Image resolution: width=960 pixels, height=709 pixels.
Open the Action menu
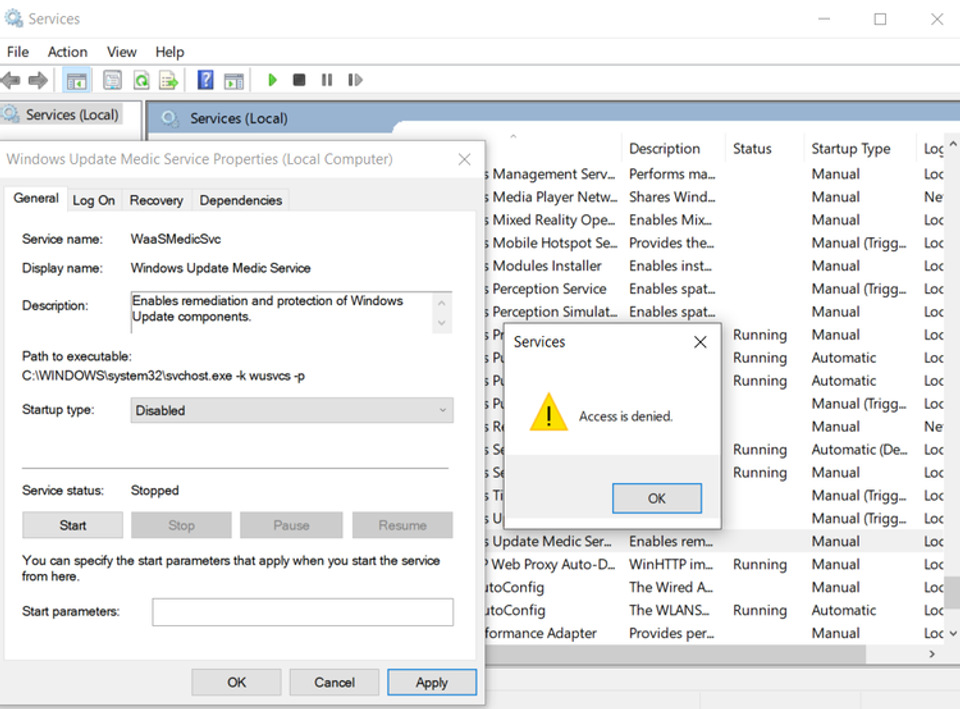67,52
